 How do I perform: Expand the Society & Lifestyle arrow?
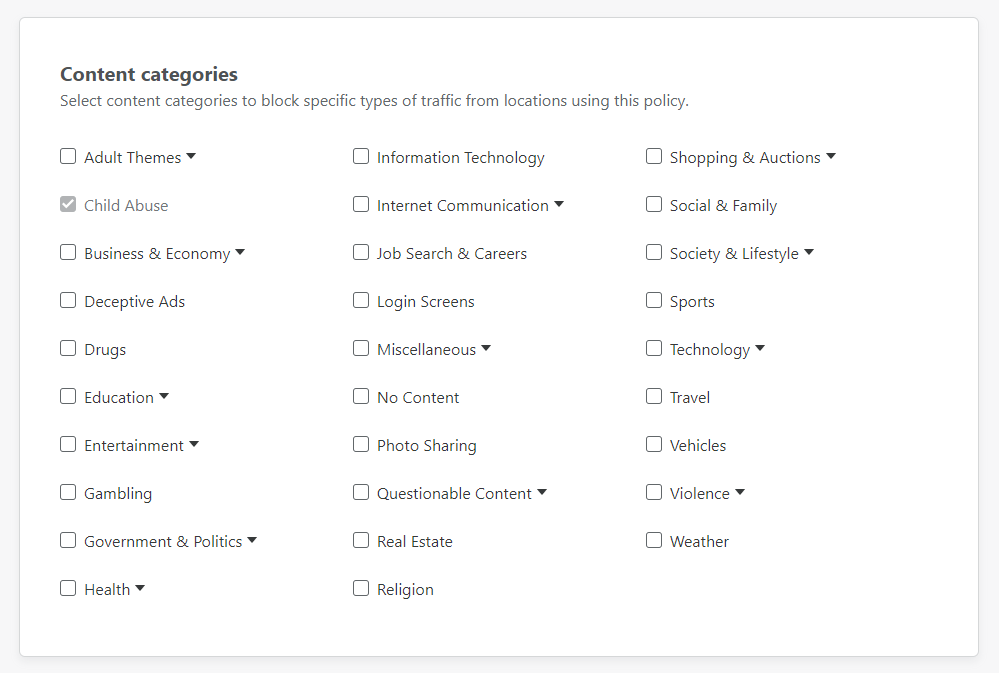(x=809, y=252)
